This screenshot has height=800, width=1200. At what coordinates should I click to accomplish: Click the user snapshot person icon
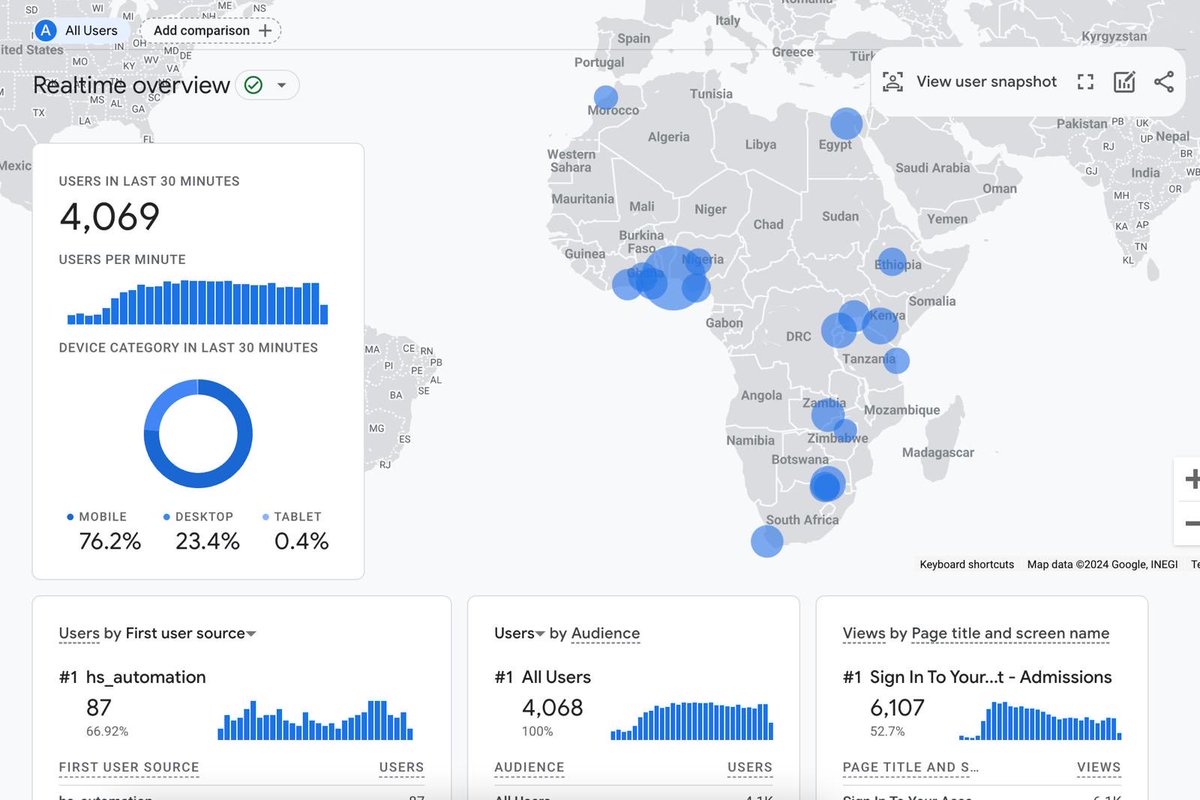893,82
